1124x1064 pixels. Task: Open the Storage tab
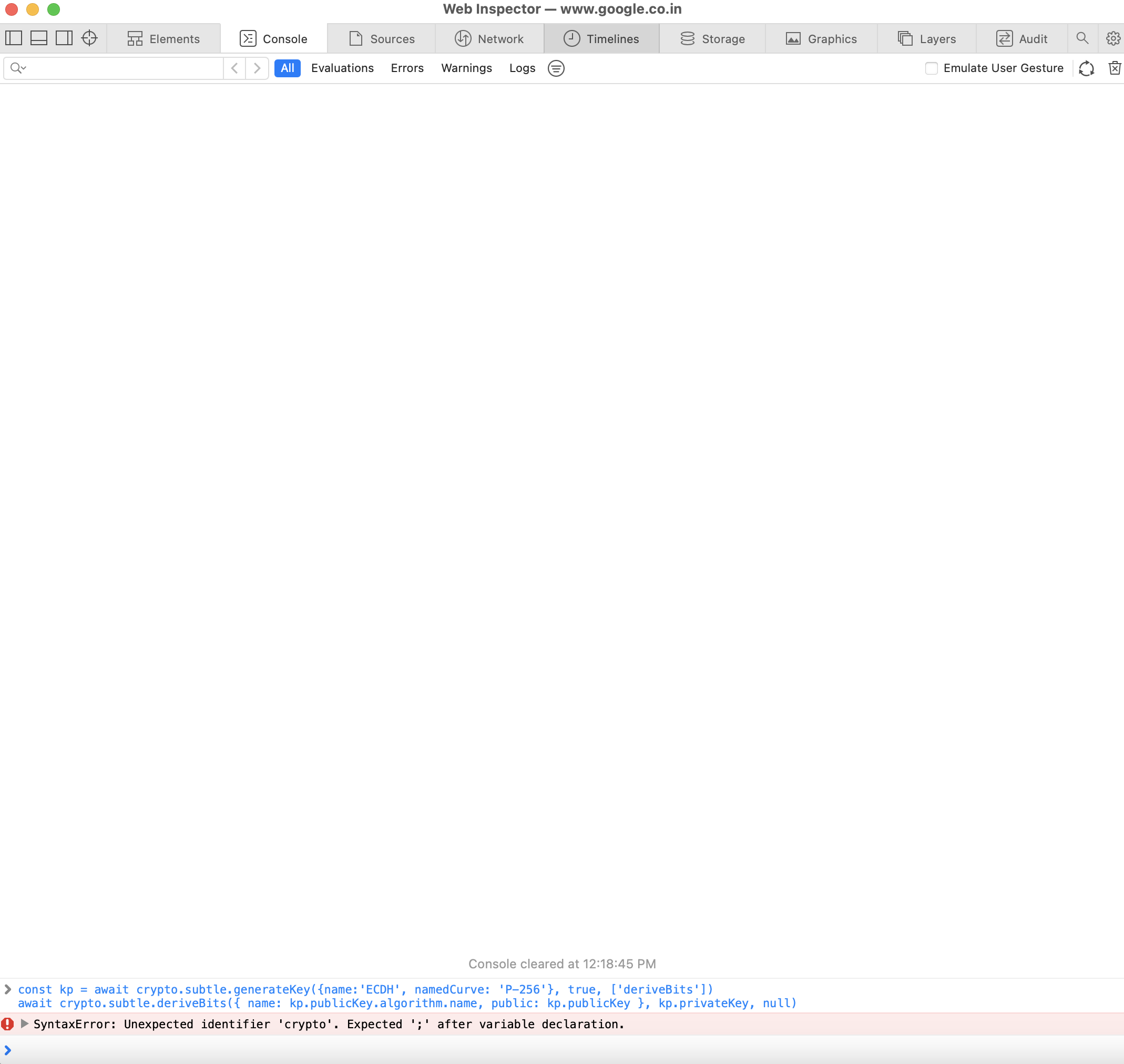click(x=712, y=38)
